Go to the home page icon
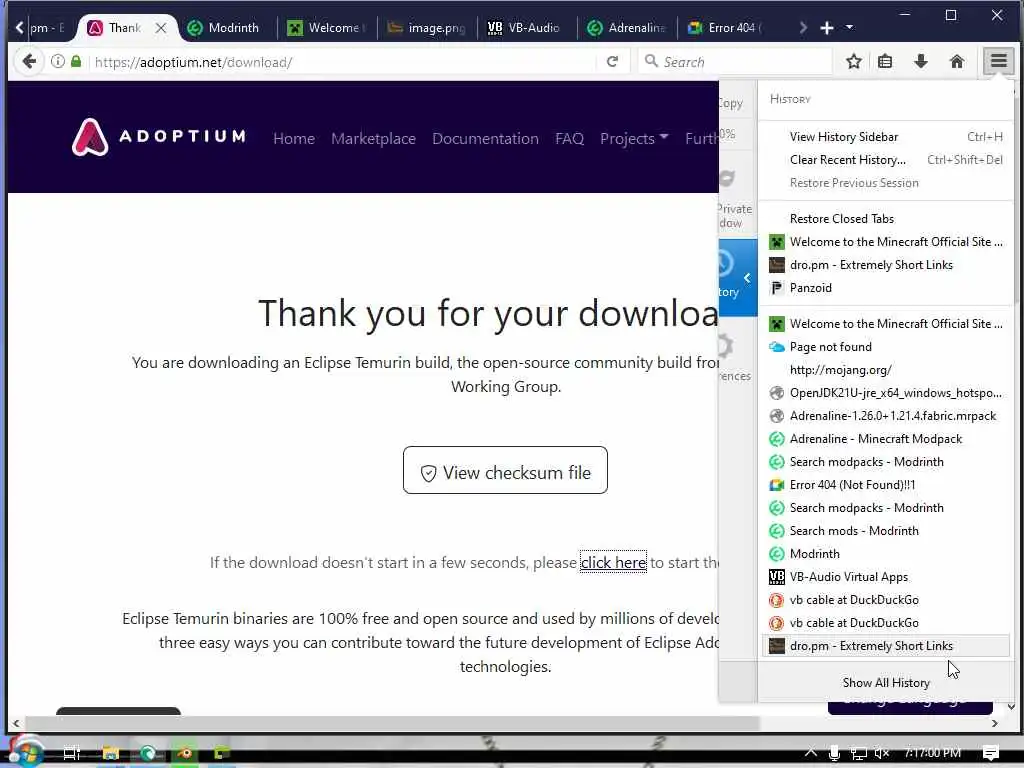The image size is (1024, 768). click(x=957, y=61)
